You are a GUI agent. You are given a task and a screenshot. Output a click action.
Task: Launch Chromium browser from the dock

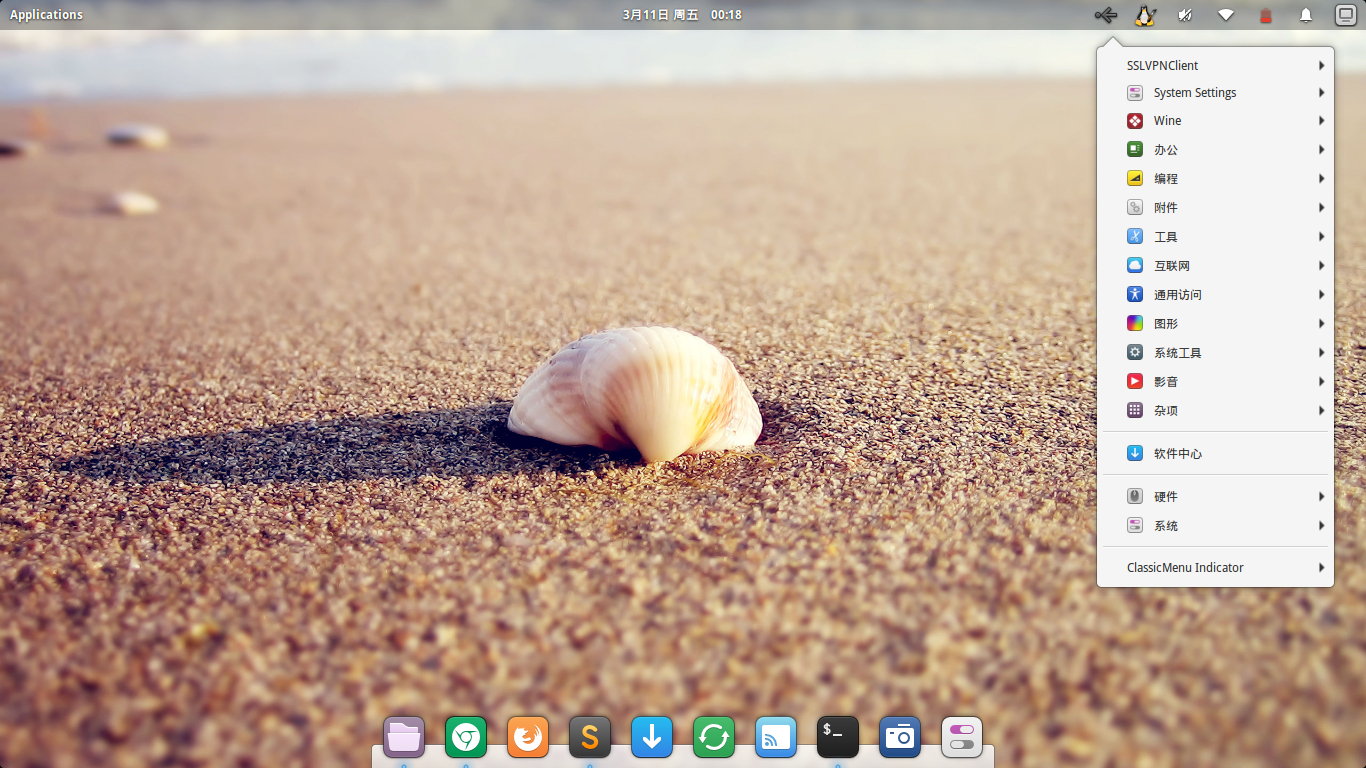coord(466,738)
